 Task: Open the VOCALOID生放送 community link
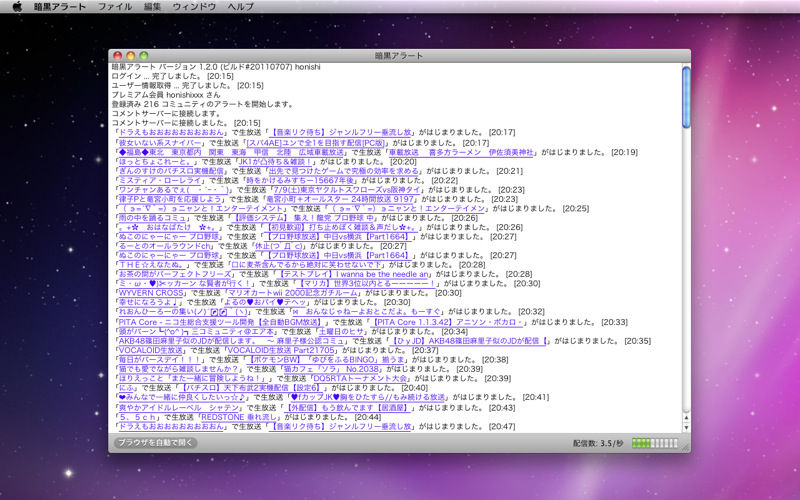pos(151,351)
